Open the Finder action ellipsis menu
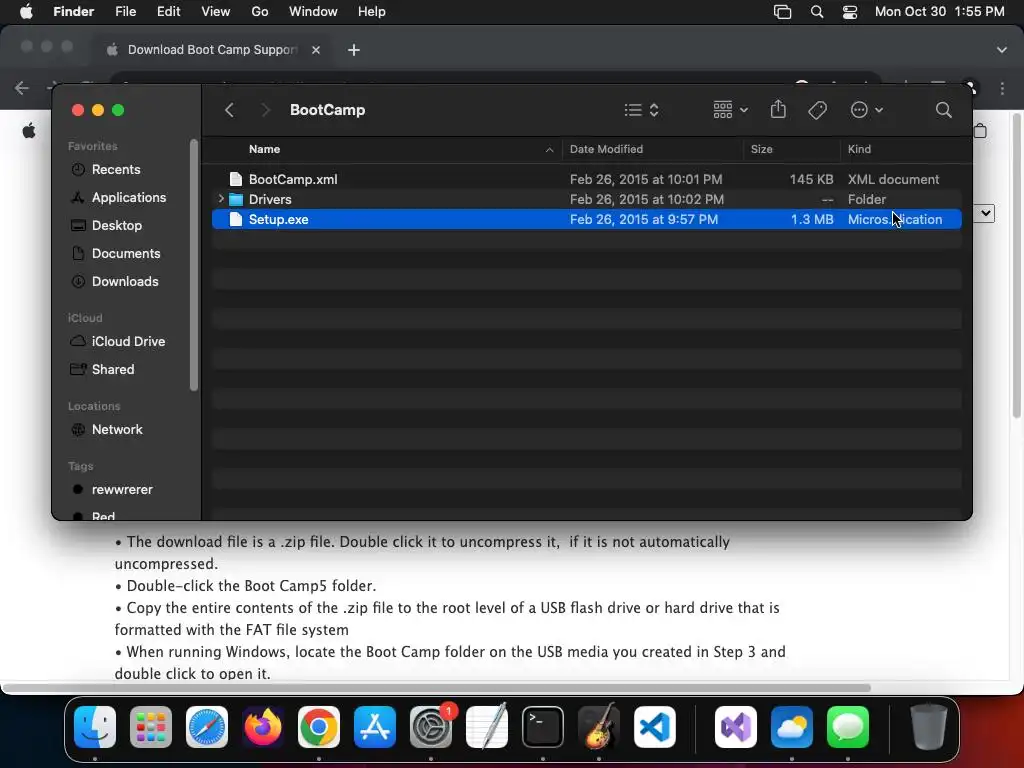This screenshot has width=1024, height=768. coord(867,110)
